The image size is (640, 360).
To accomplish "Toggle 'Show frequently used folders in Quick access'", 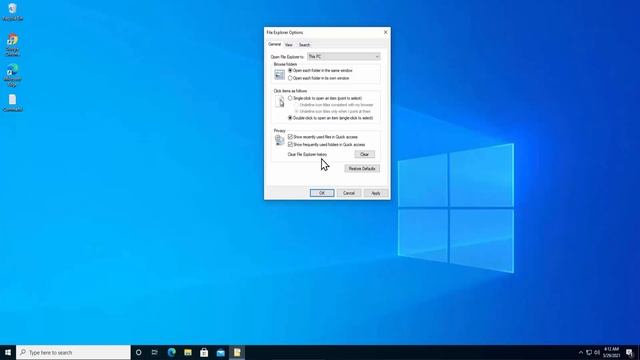I will (x=327, y=144).
